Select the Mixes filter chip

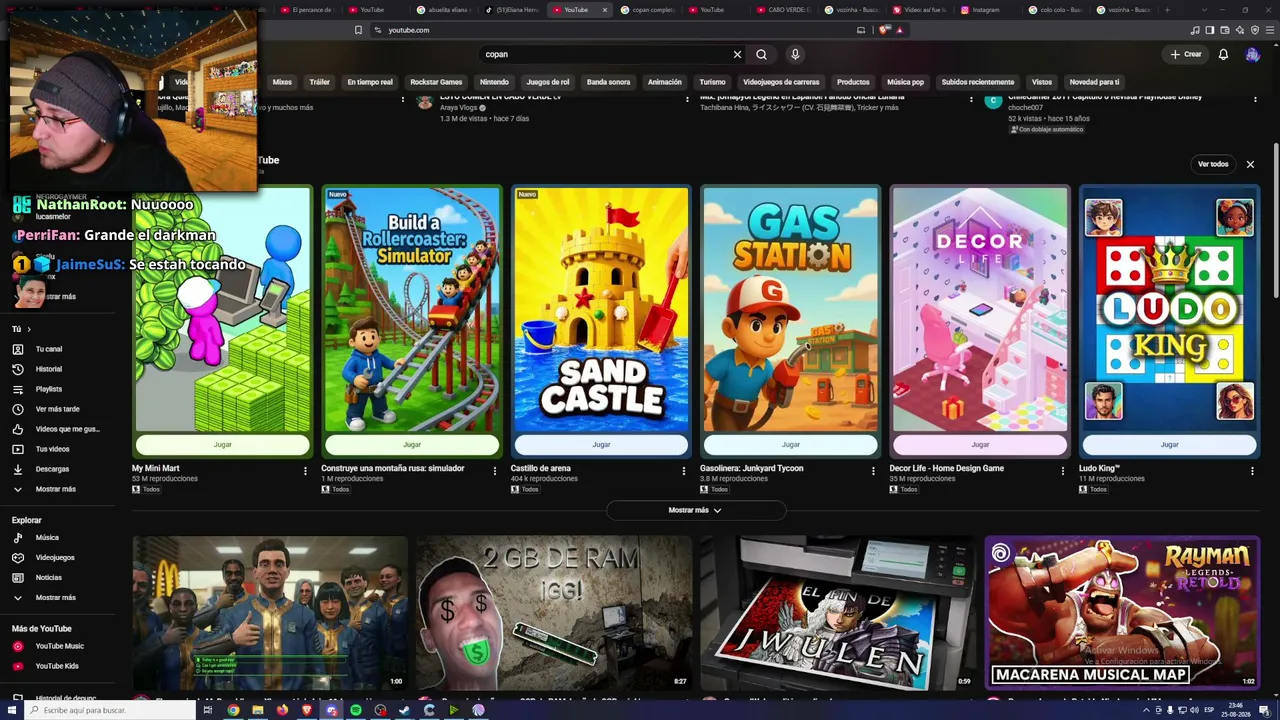tap(282, 82)
